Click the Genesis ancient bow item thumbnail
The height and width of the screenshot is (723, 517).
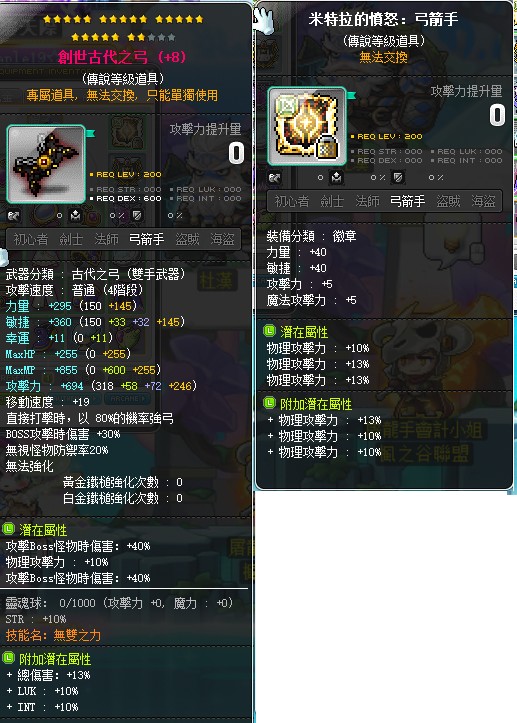pos(46,164)
